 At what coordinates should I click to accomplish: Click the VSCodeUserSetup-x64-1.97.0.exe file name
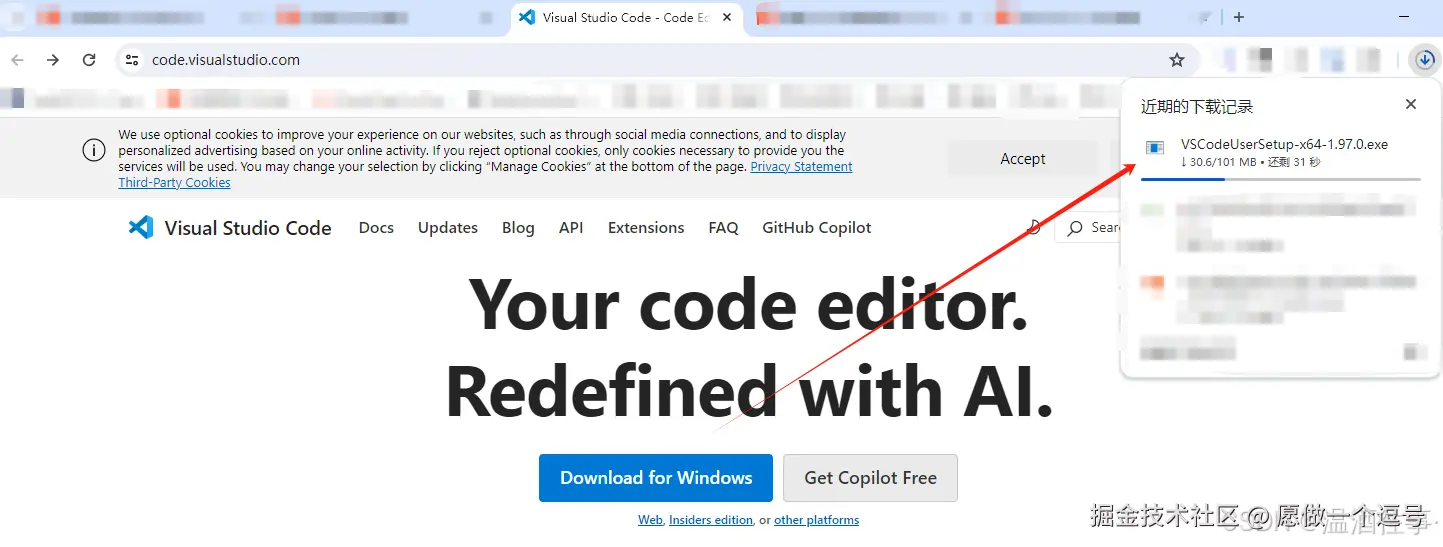tap(1284, 144)
